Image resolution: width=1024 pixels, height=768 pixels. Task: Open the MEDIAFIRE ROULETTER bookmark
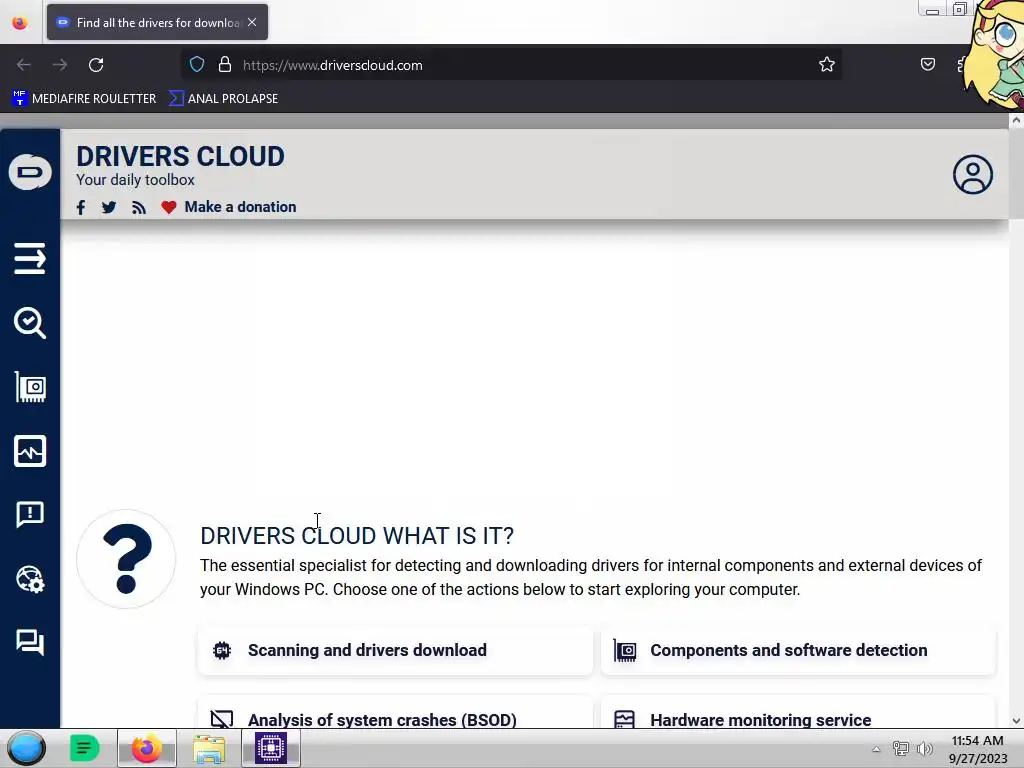(x=84, y=99)
